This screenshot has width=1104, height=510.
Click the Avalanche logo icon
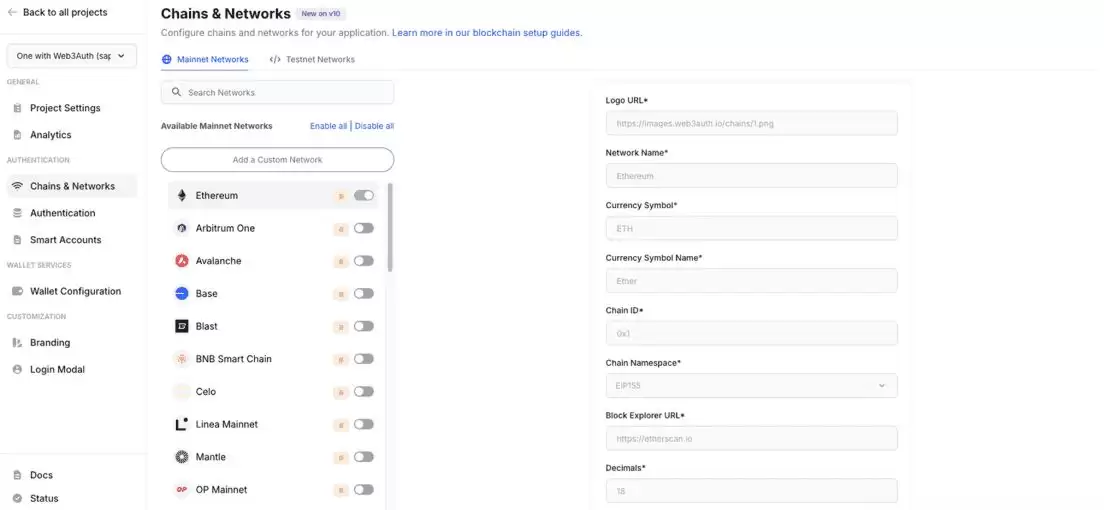coord(182,261)
